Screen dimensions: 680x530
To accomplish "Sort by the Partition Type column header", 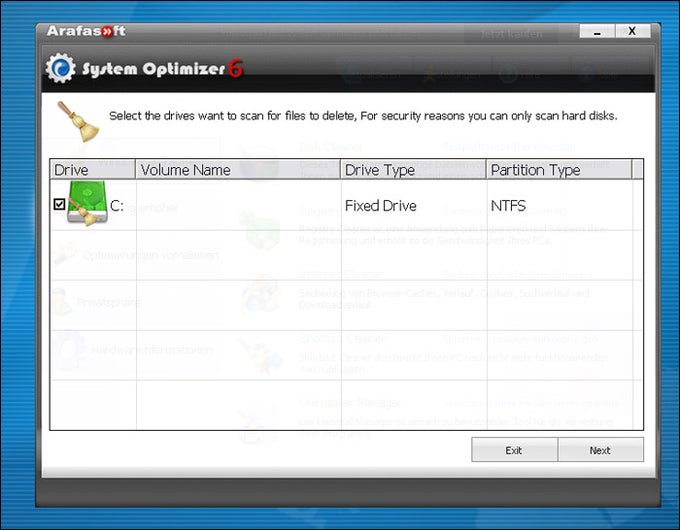I will (559, 170).
